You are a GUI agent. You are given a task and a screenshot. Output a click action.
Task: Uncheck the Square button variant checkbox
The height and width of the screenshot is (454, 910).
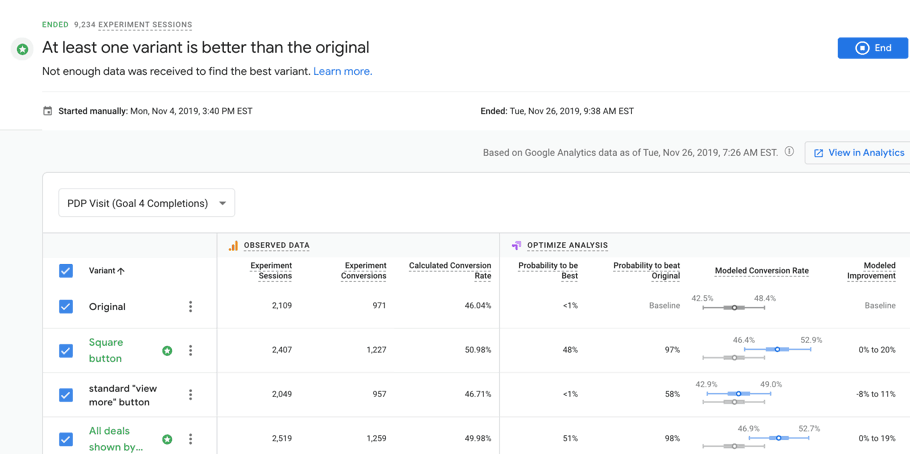[66, 351]
